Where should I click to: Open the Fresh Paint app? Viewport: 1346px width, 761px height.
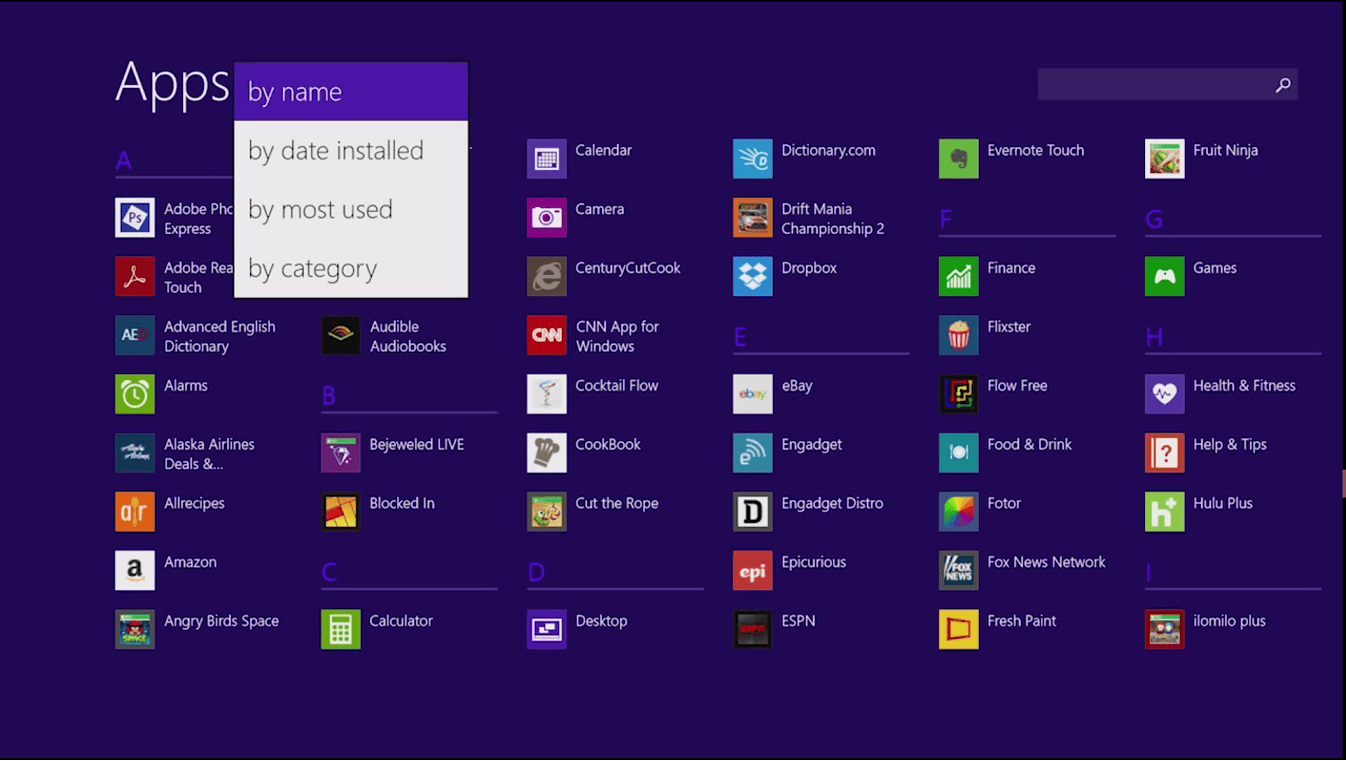click(1000, 620)
